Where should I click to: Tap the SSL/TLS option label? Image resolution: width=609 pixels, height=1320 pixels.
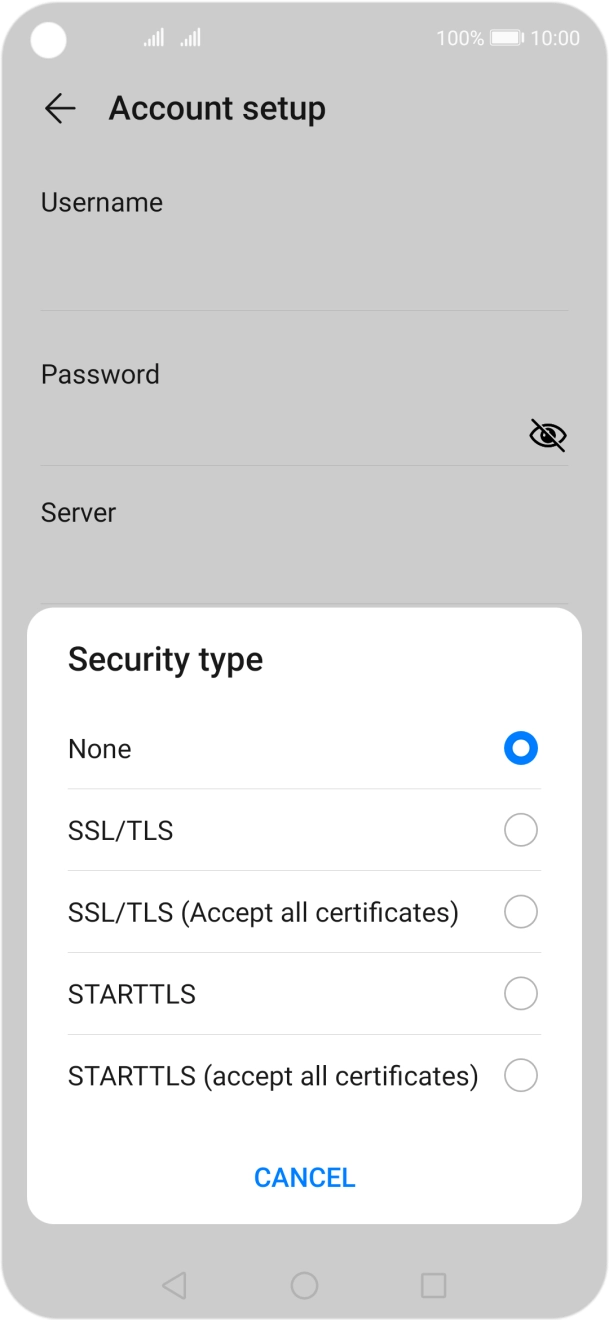tap(120, 830)
